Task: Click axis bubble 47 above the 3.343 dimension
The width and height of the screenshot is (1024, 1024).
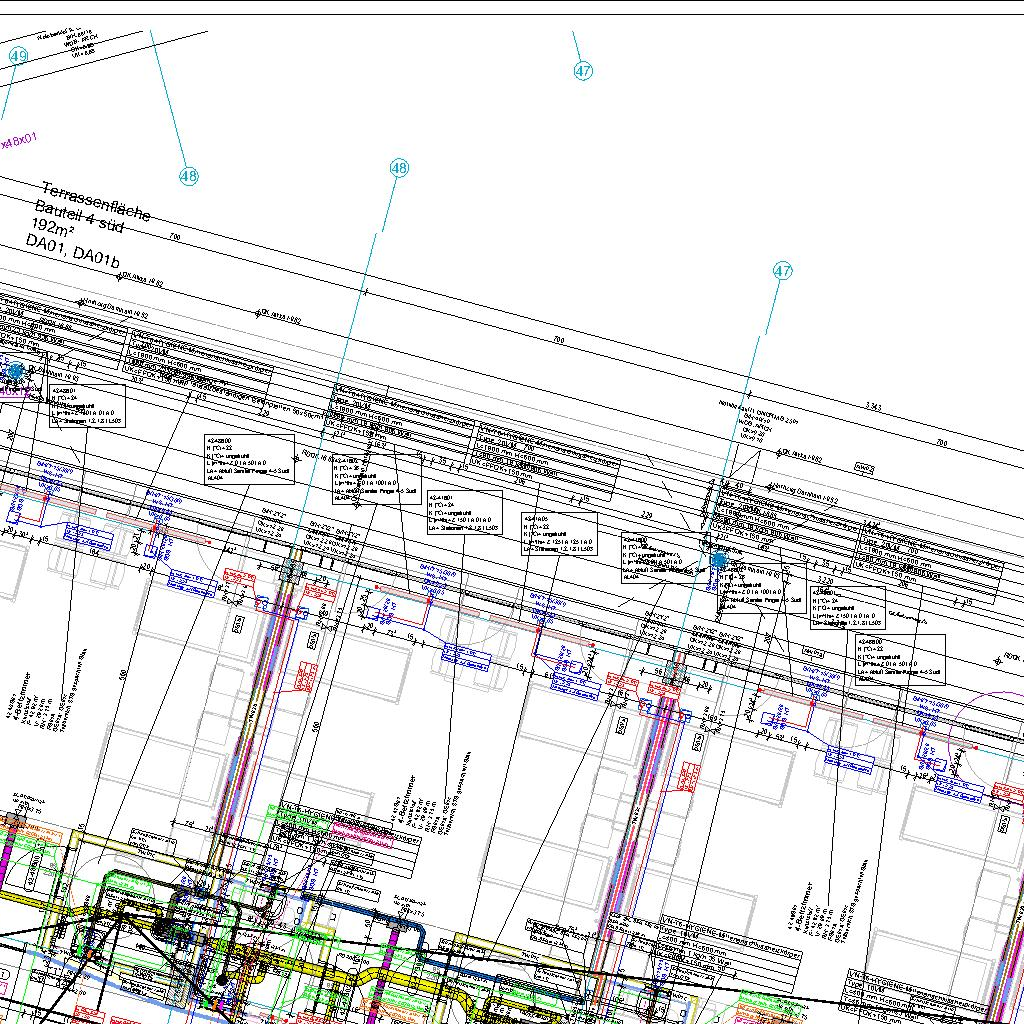Action: point(783,271)
